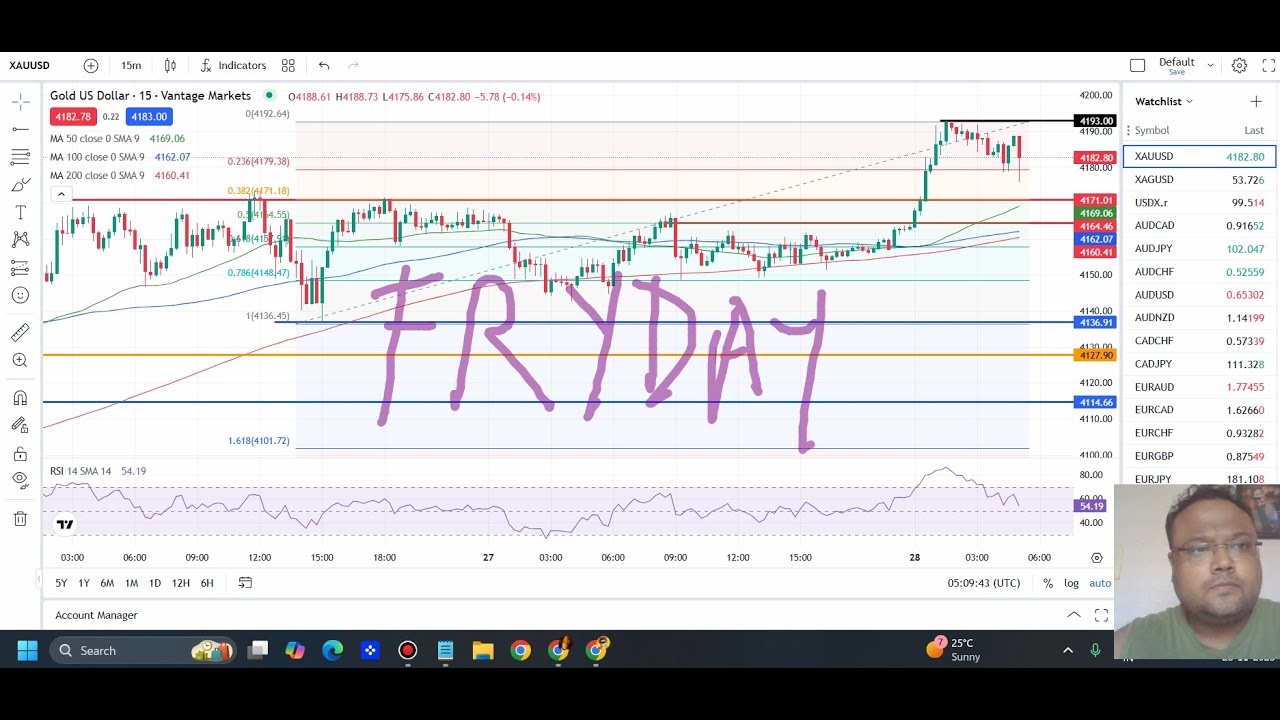Select the 5Y time range tab

click(x=61, y=583)
